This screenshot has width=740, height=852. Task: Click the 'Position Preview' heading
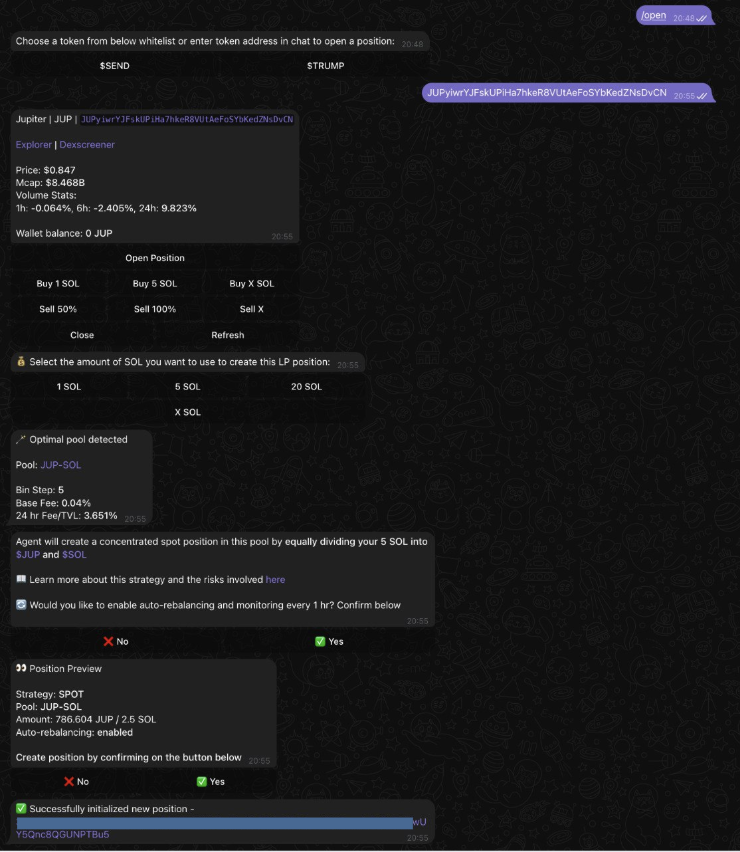coord(65,669)
